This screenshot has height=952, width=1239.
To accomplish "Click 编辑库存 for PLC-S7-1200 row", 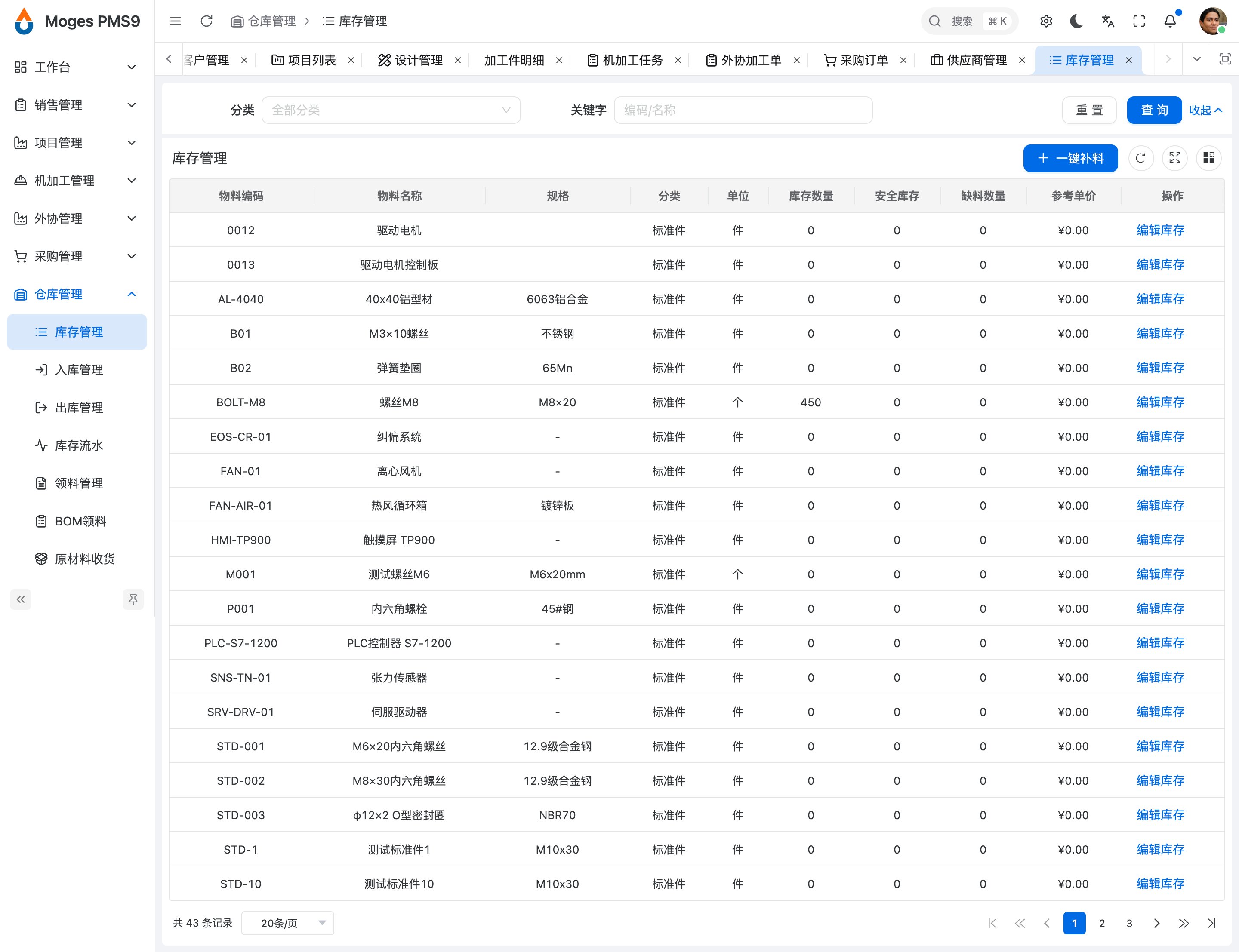I will [1160, 643].
